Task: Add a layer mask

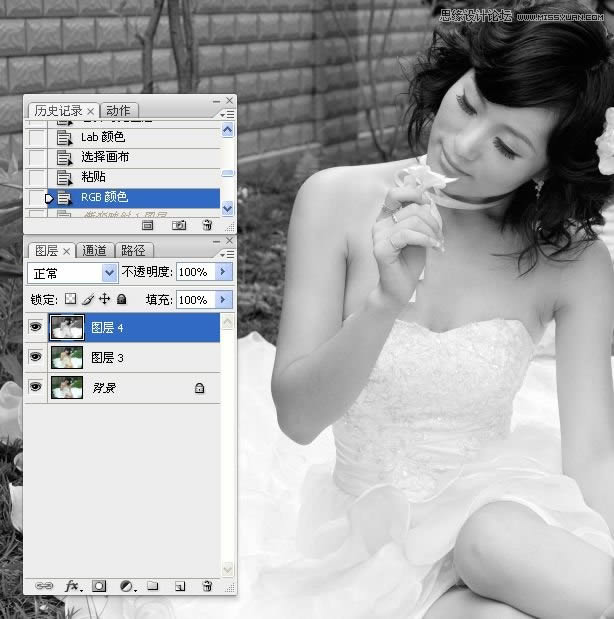Action: (99, 586)
